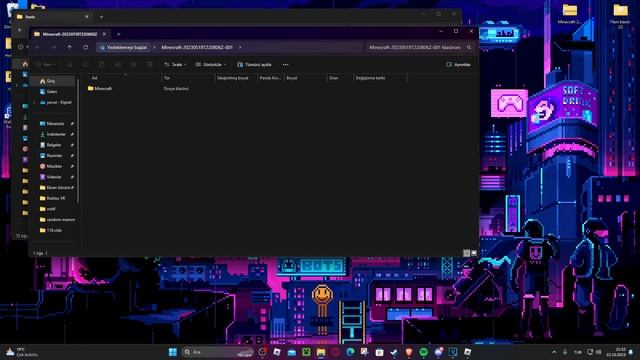This screenshot has height=360, width=640.
Task: Open the Görüntüle view dropdown
Action: 210,64
